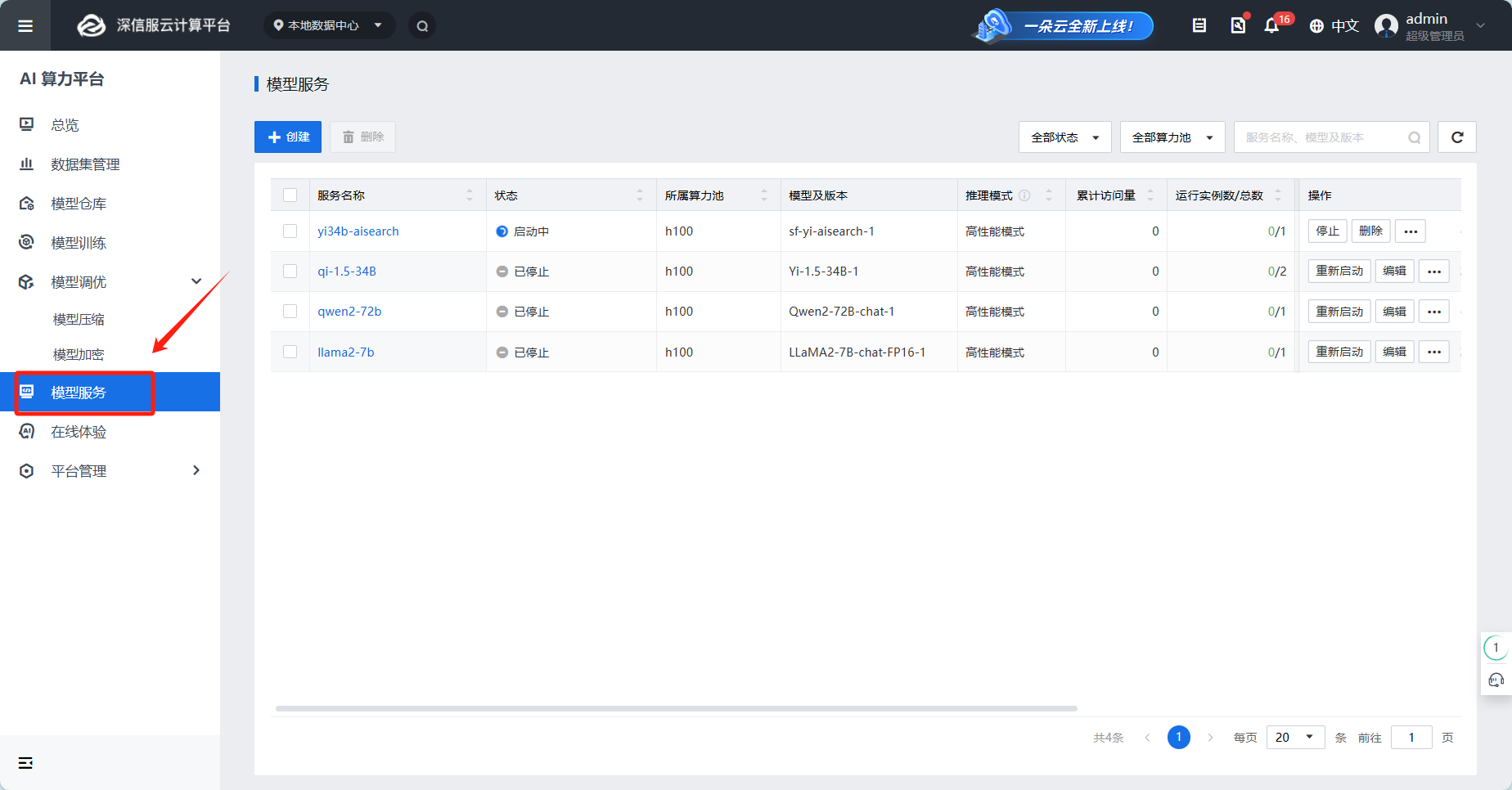Click the 模型仓库 sidebar icon

(27, 203)
